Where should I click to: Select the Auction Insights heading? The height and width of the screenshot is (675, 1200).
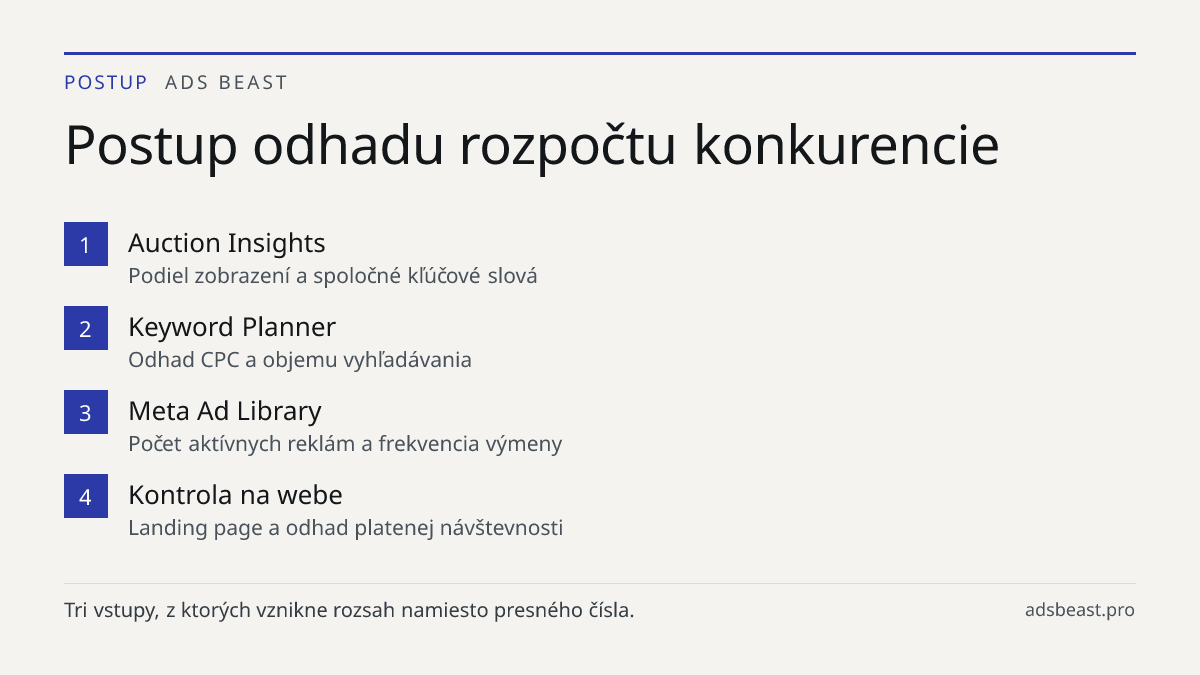(227, 243)
